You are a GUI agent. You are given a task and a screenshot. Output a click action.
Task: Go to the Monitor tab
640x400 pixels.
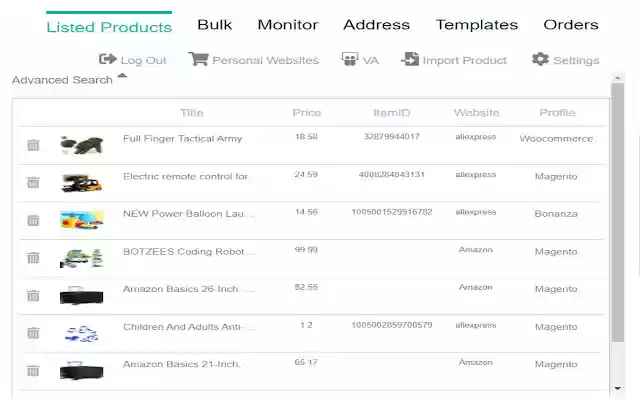click(x=288, y=25)
